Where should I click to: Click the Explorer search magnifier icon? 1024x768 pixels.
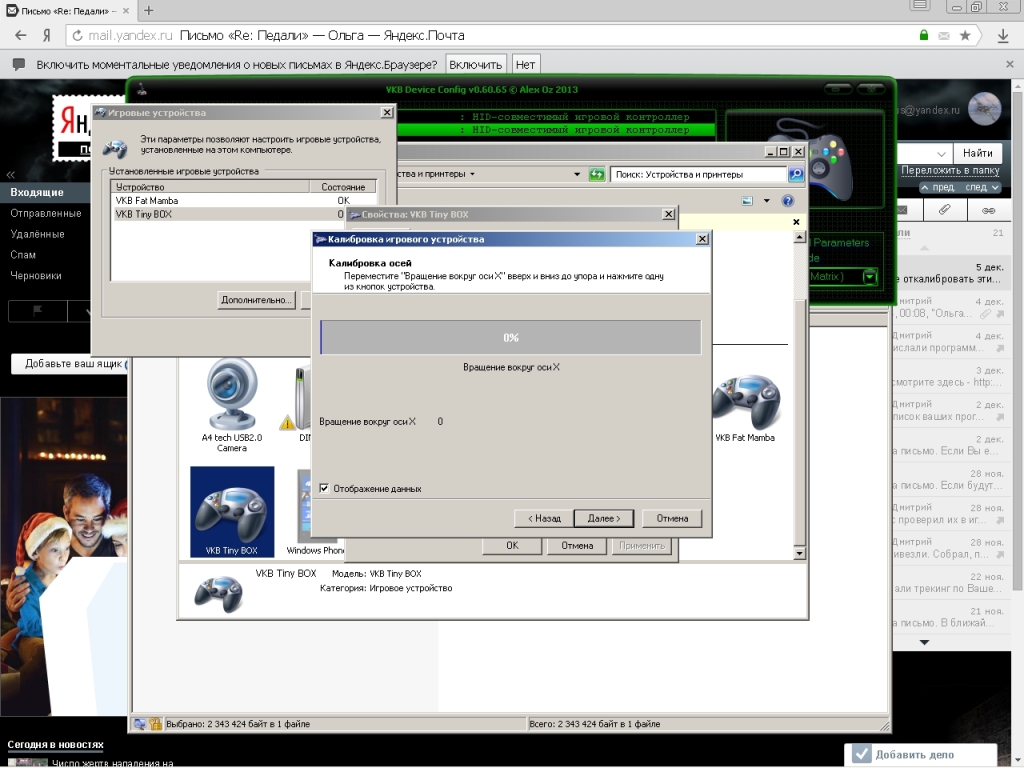(x=796, y=174)
